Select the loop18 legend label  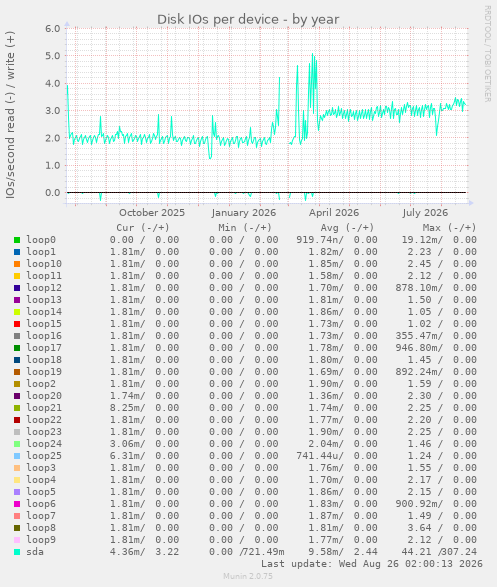(x=44, y=360)
